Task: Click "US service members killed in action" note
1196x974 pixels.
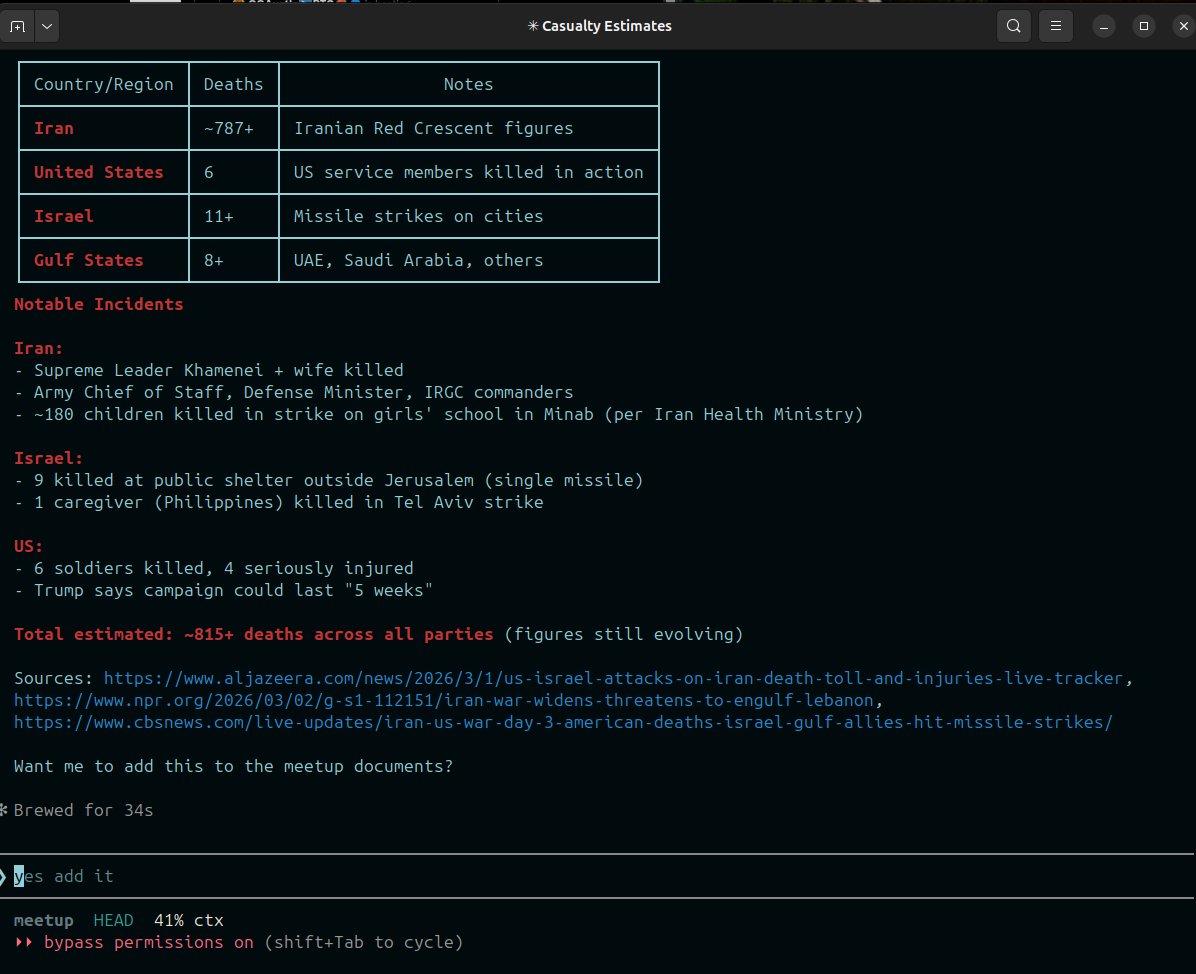Action: 468,172
